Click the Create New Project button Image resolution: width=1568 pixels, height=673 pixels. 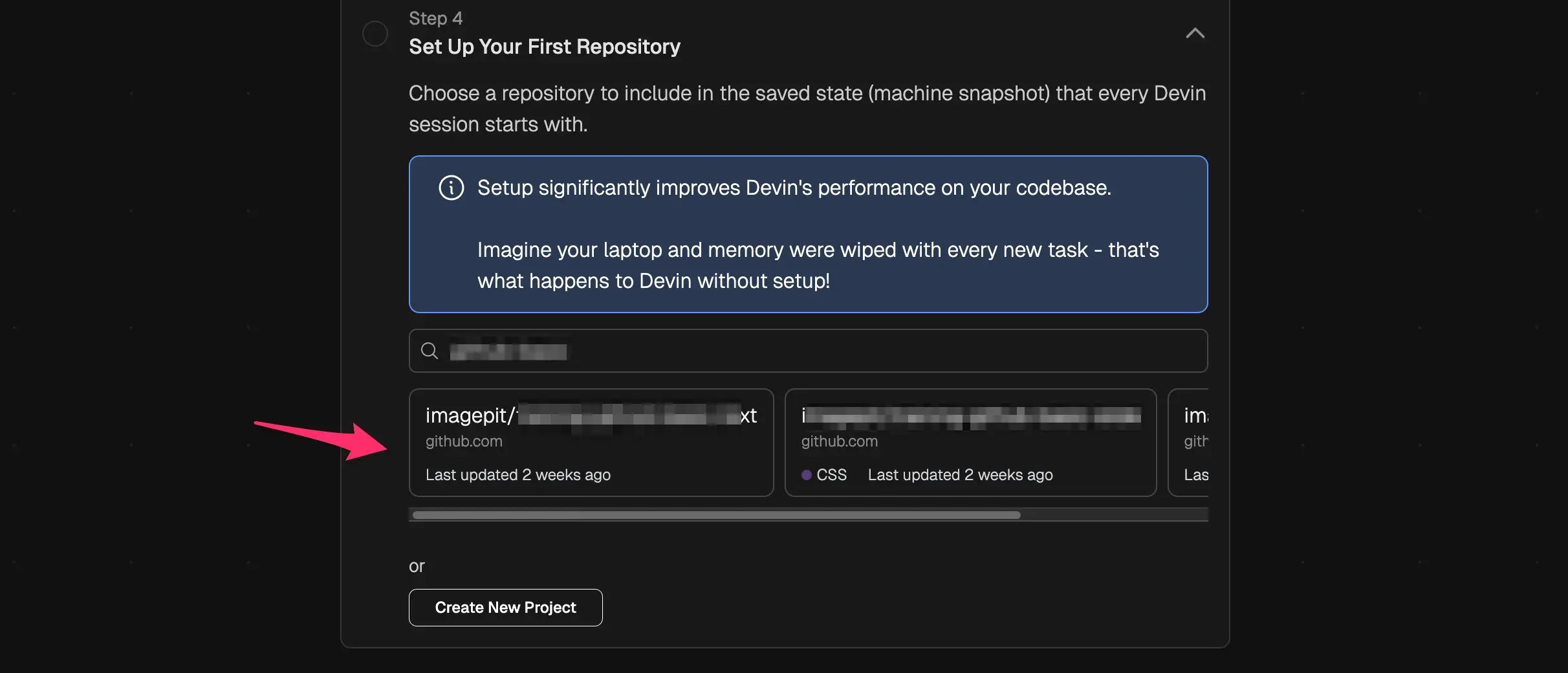pyautogui.click(x=505, y=608)
